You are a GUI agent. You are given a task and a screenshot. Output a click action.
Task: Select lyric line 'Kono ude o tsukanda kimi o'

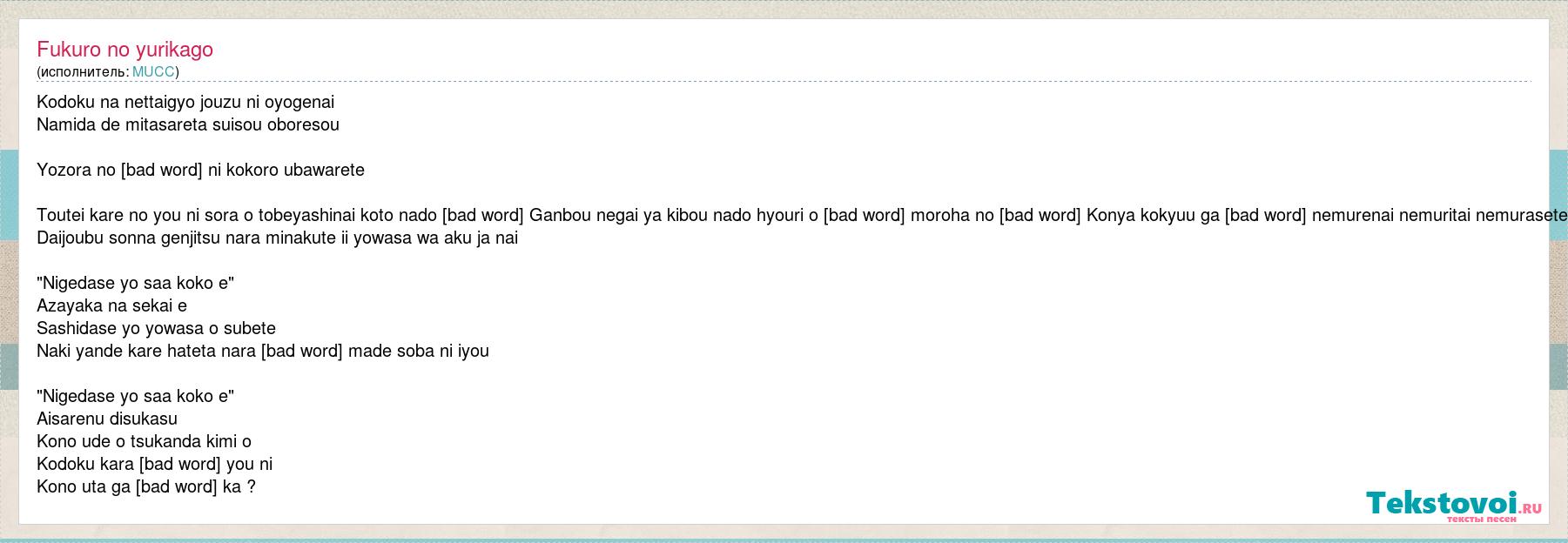click(145, 441)
